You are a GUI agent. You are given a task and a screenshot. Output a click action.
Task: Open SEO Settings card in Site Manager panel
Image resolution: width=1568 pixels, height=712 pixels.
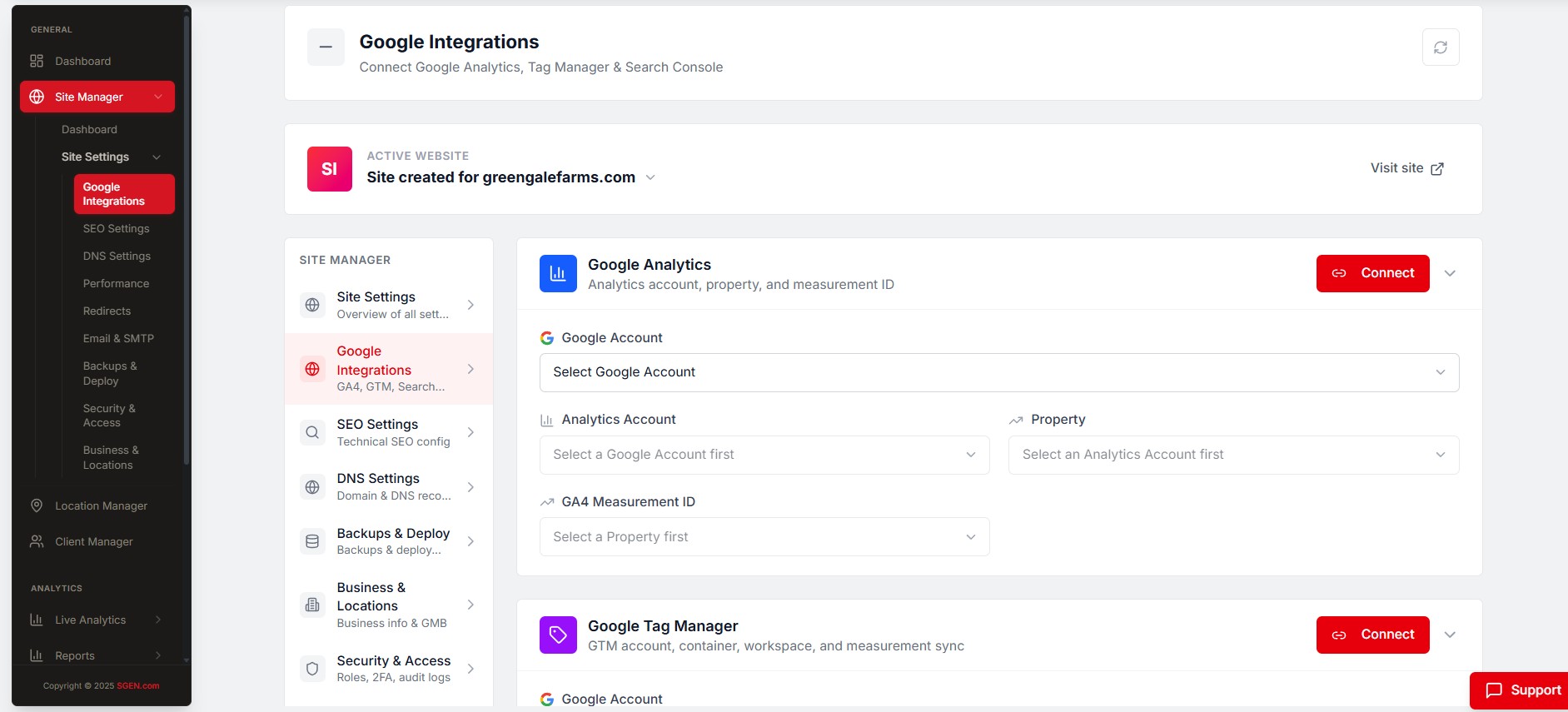[x=389, y=432]
